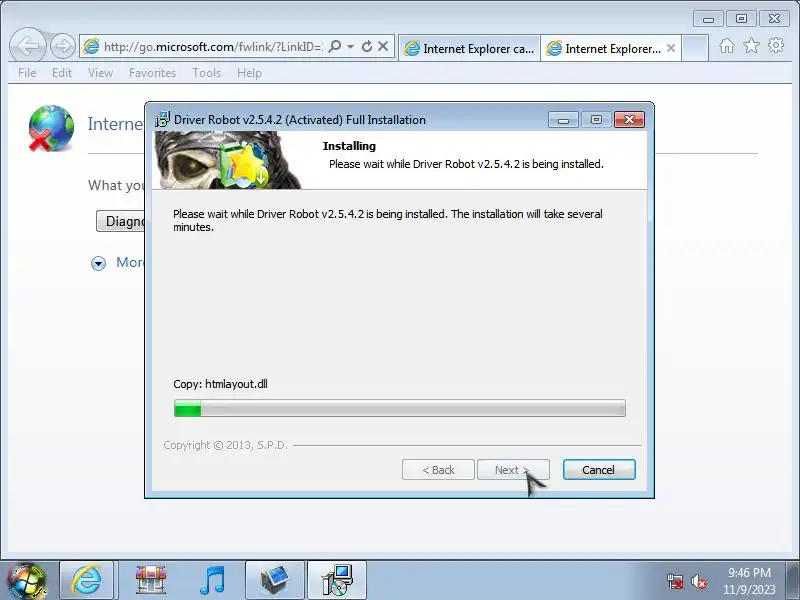This screenshot has height=600, width=800.
Task: Click the Driver Robot installer title icon
Action: pyautogui.click(x=162, y=119)
